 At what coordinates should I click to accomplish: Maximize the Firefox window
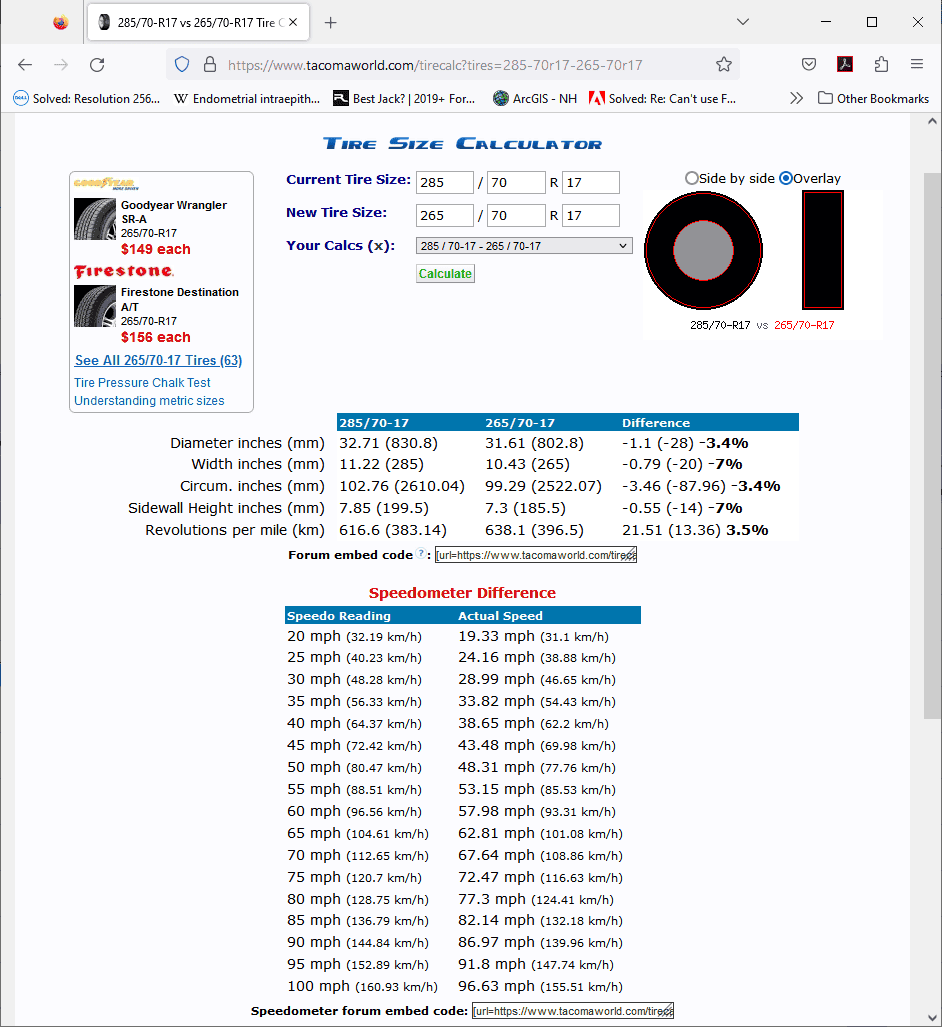tap(872, 22)
